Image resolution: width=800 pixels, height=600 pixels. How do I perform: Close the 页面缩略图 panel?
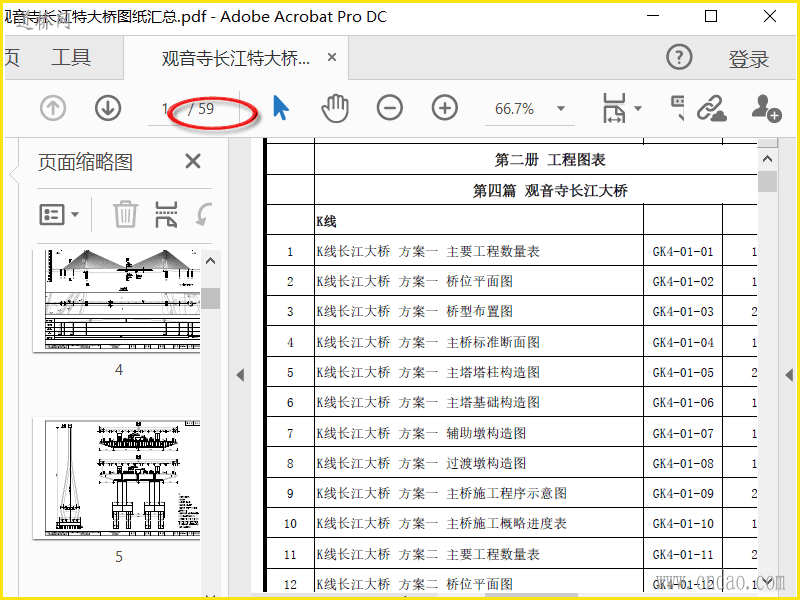[x=193, y=162]
